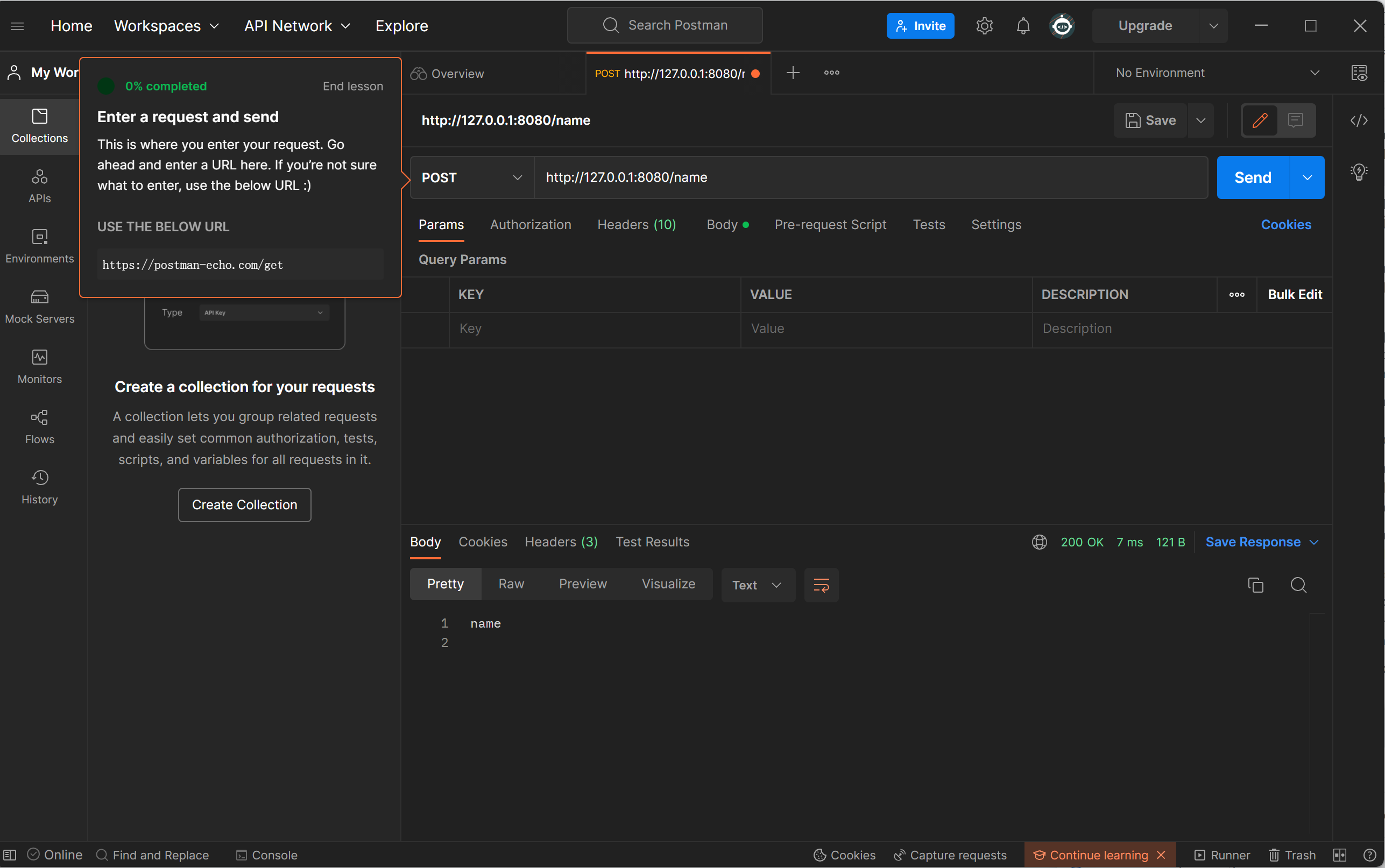
Task: Toggle line wrap in response body
Action: [821, 585]
